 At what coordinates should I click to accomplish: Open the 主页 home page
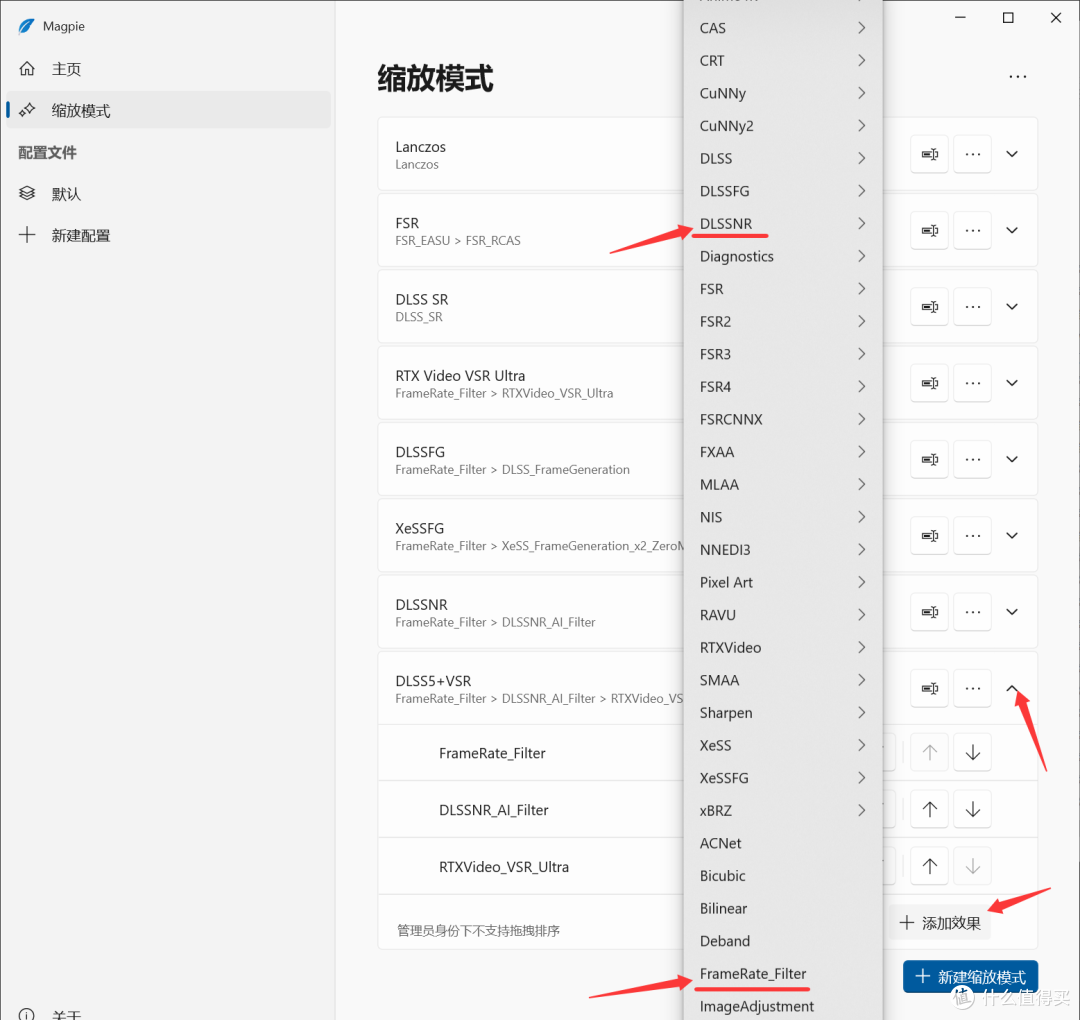pos(167,69)
